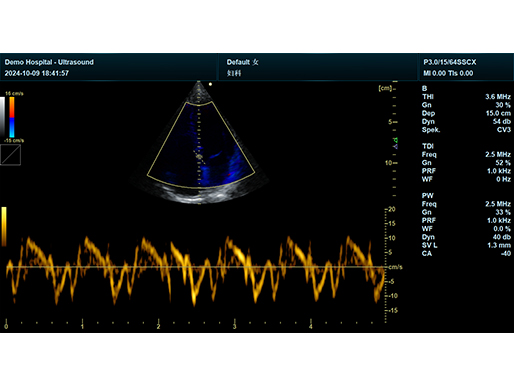The image size is (514, 386).
Task: Click the diagonal line curve icon
Action: coord(11,155)
